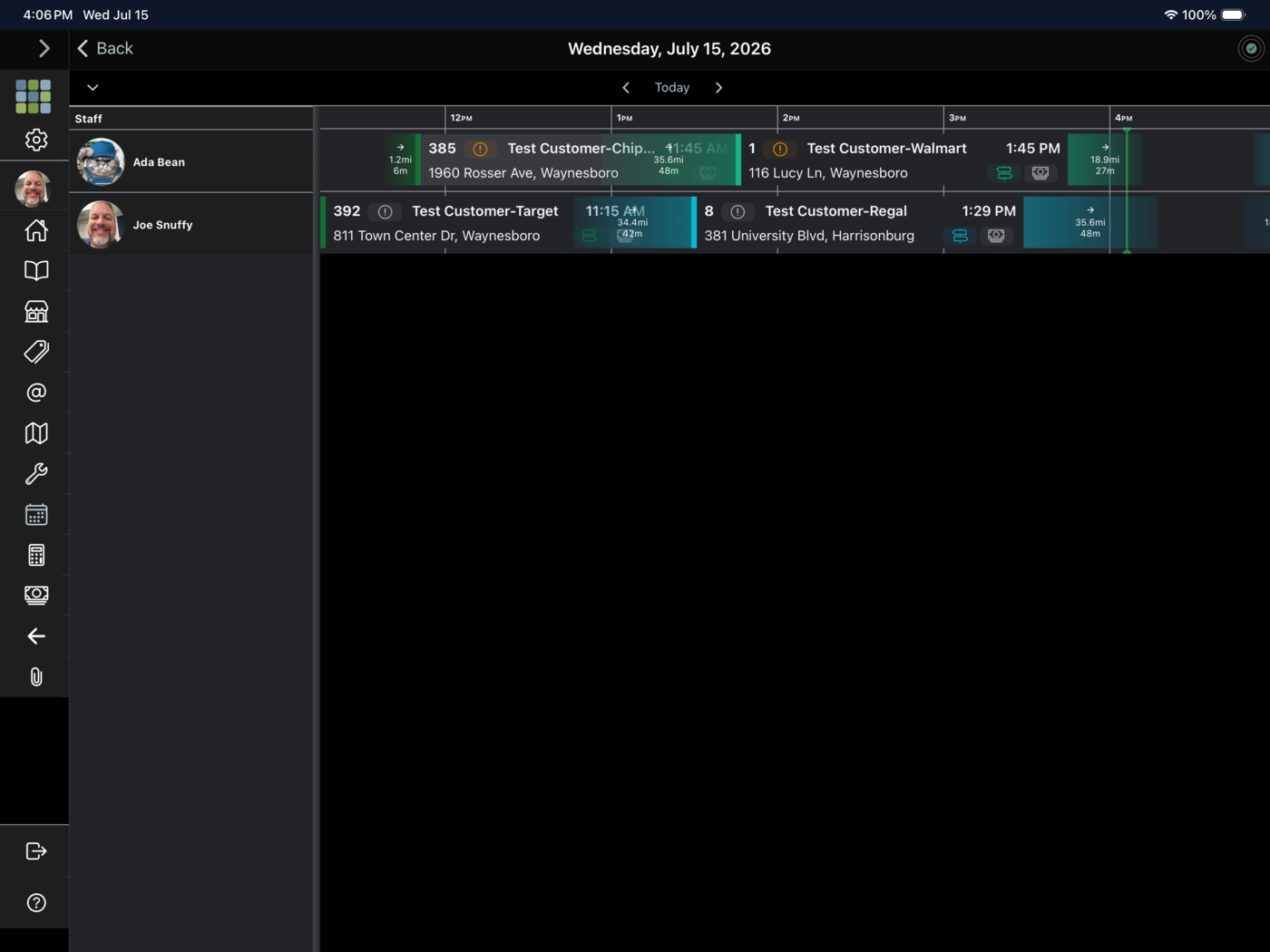Click route signs icon on Regal job
Screen dimensions: 1270x952
960,236
